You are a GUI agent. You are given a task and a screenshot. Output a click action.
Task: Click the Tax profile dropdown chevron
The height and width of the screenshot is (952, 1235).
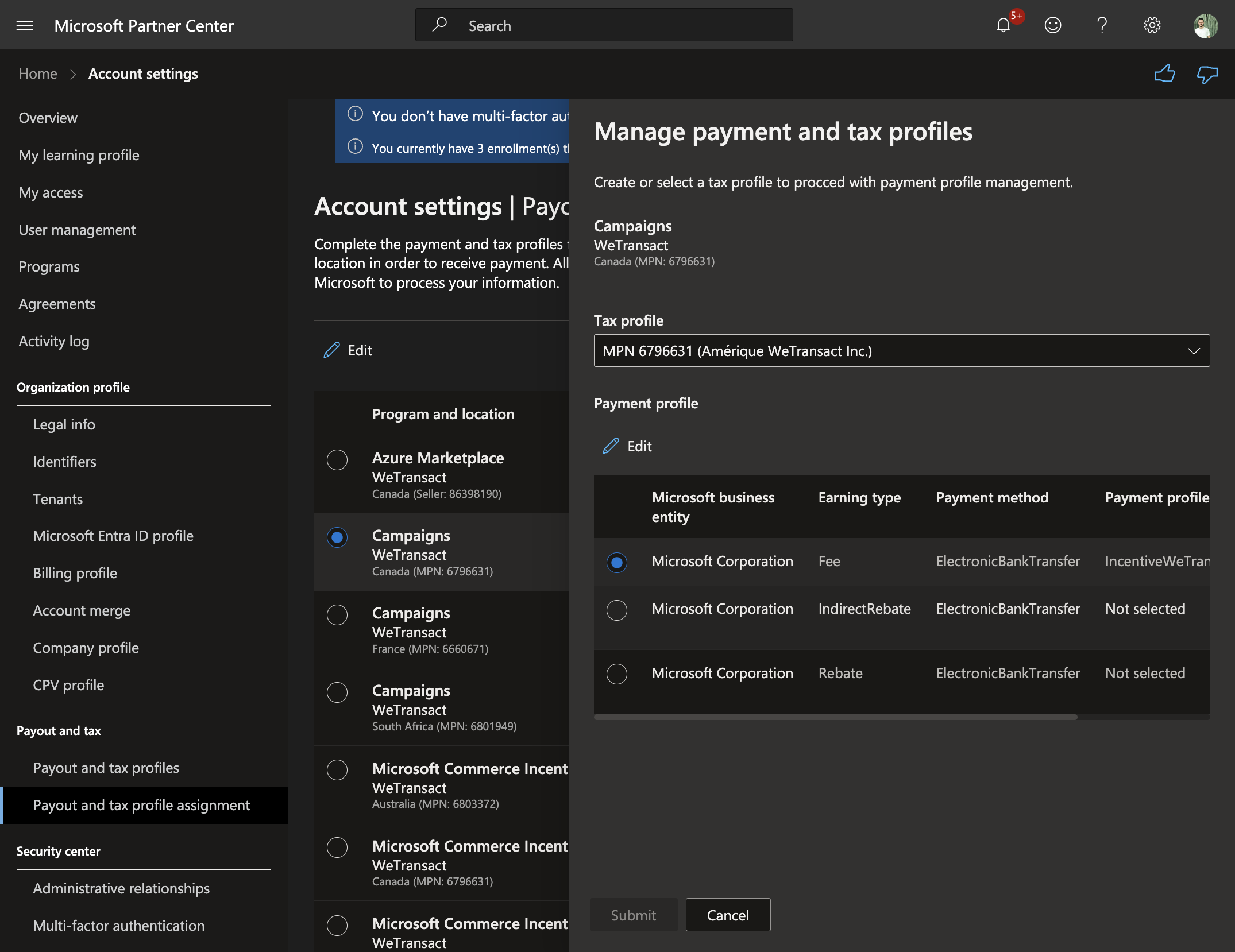point(1194,351)
